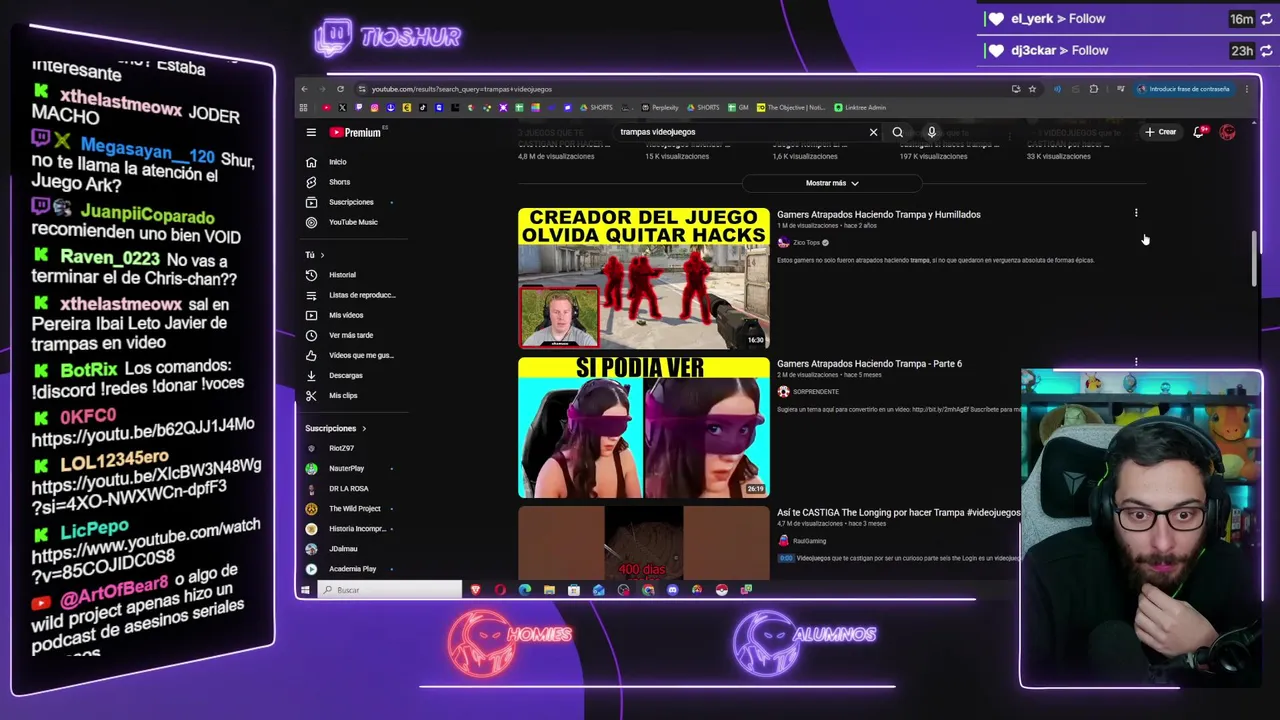Go to YouTube Premium home logo
Viewport: 1280px width, 720px height.
click(356, 132)
